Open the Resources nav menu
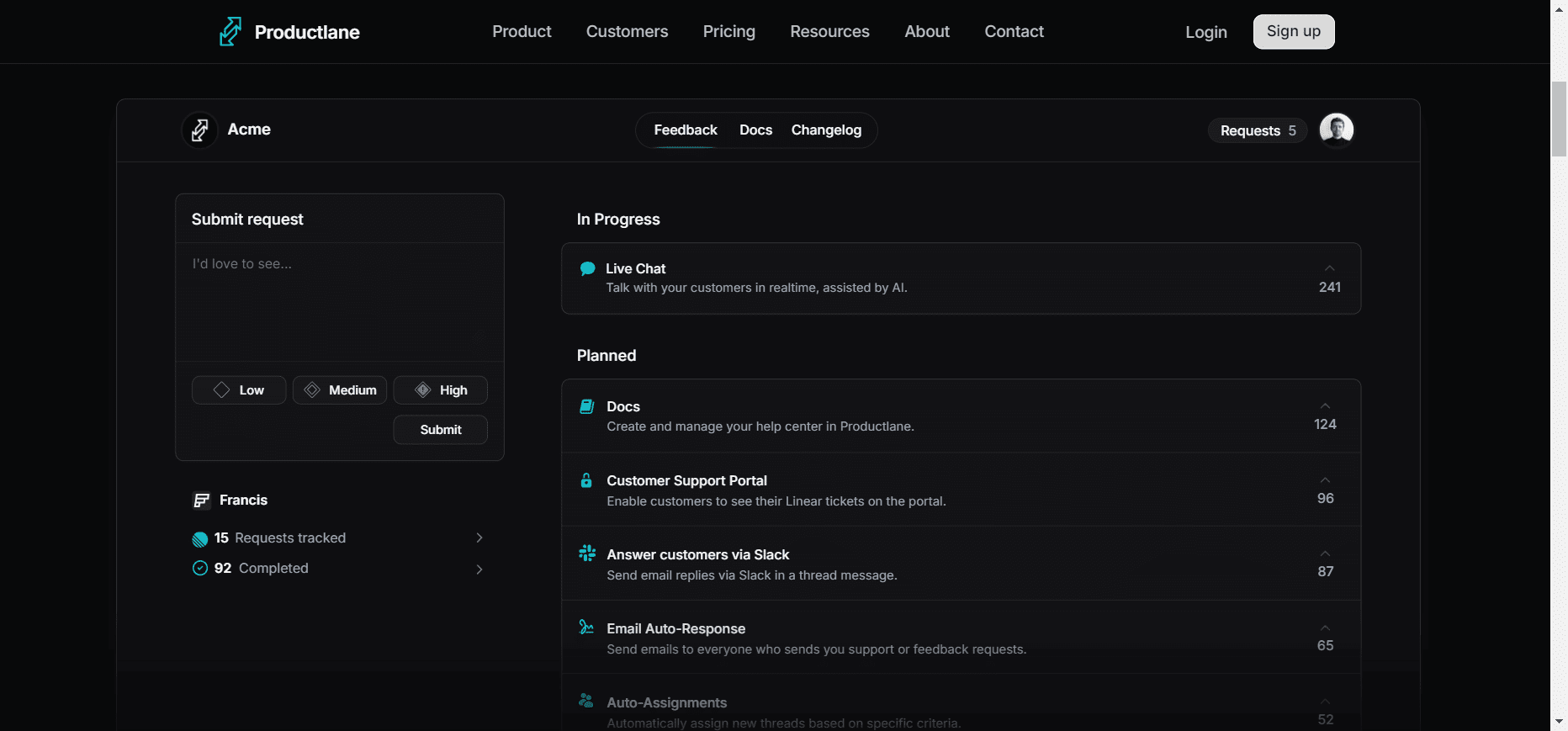This screenshot has width=1568, height=731. click(829, 32)
